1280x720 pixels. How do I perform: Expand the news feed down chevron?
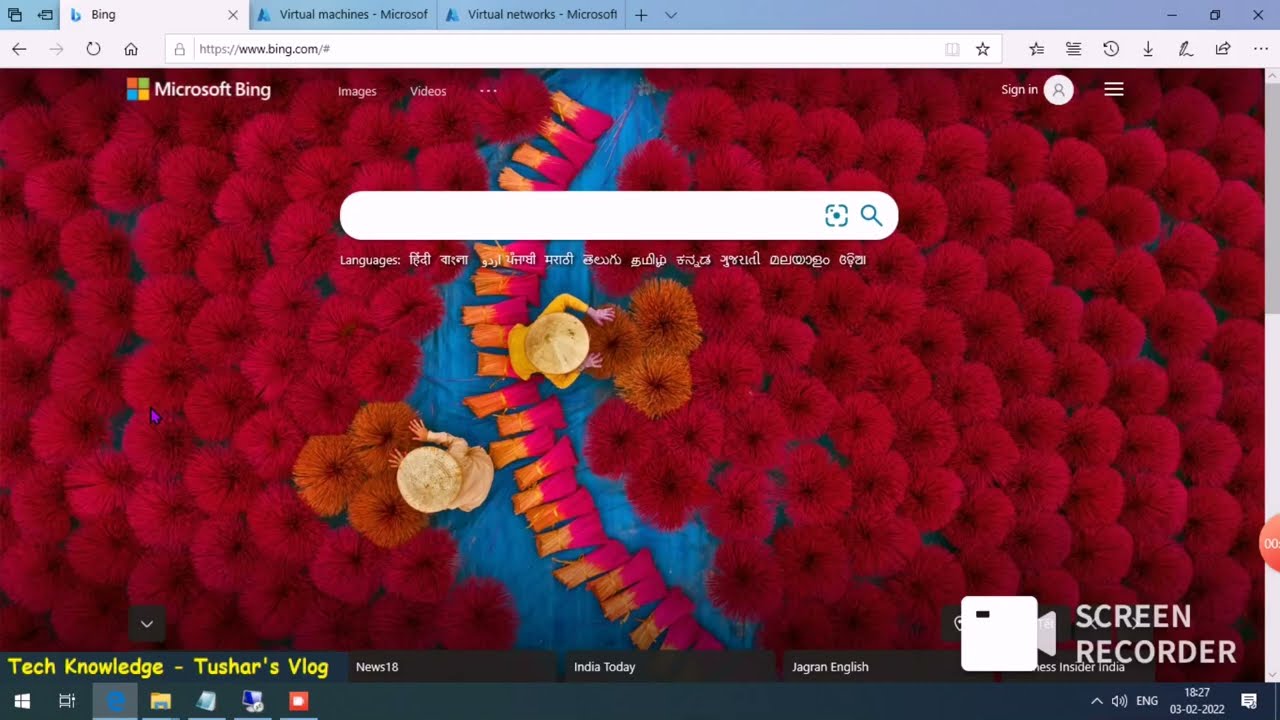coord(147,624)
